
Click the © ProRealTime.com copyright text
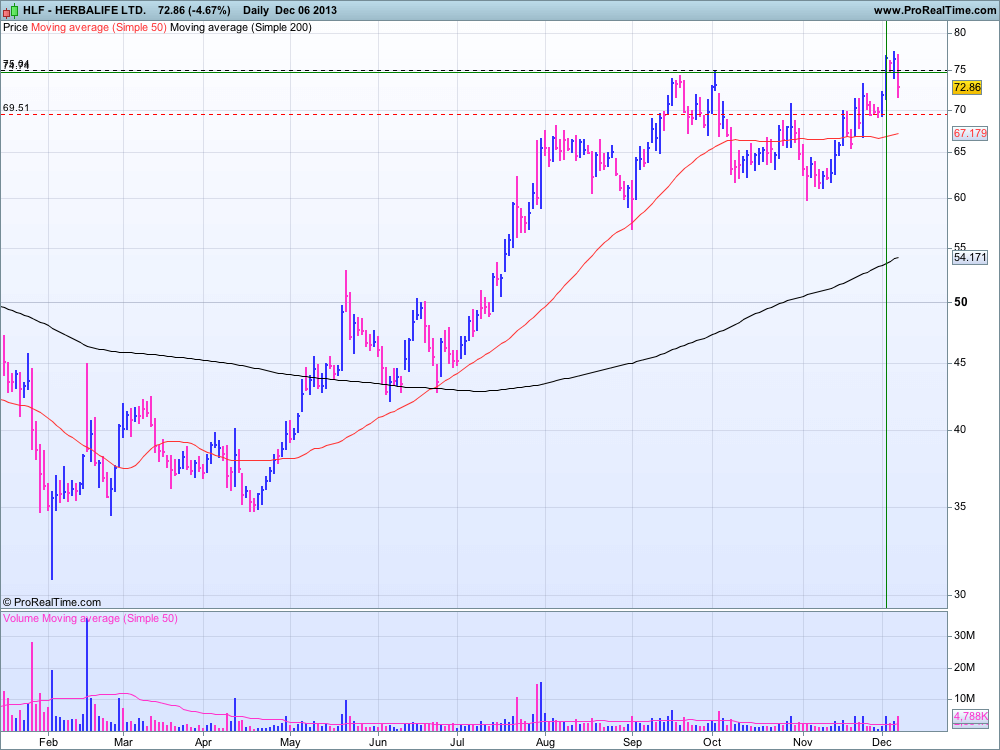[52, 602]
